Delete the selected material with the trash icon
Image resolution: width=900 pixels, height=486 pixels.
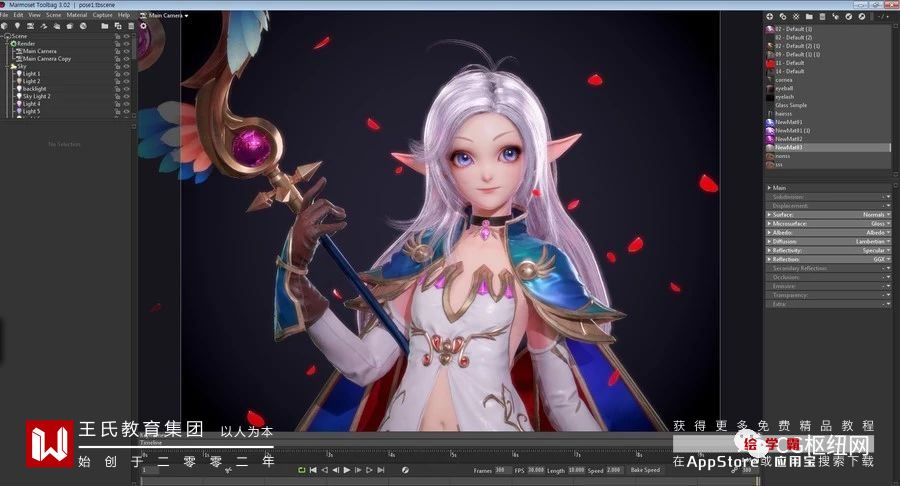tap(823, 17)
